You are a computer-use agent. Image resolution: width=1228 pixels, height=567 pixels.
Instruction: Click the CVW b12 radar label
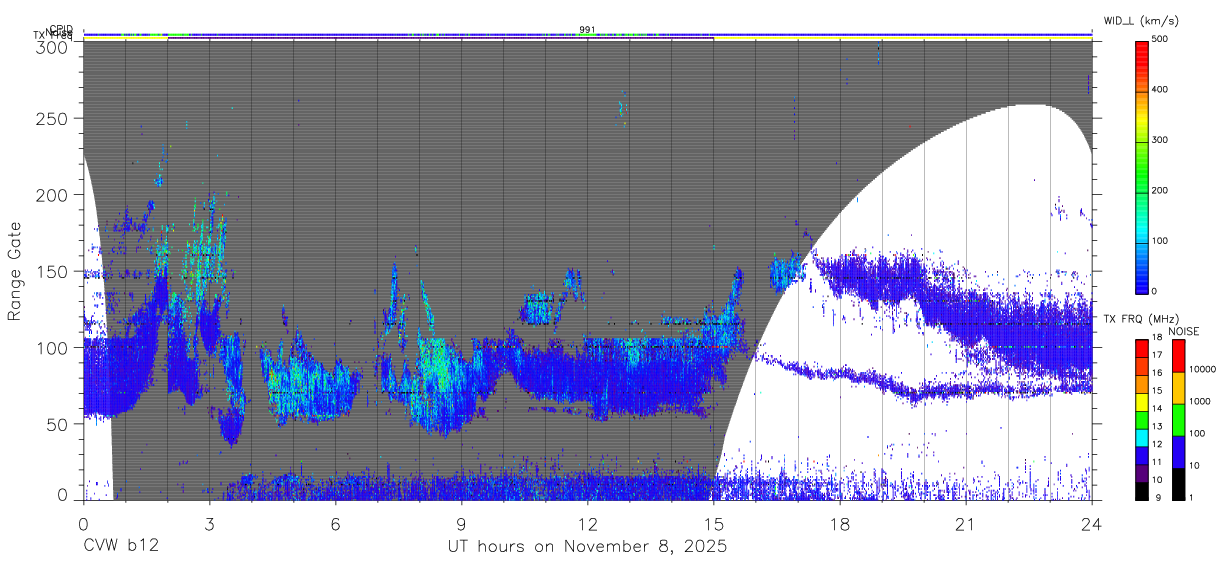tap(120, 547)
